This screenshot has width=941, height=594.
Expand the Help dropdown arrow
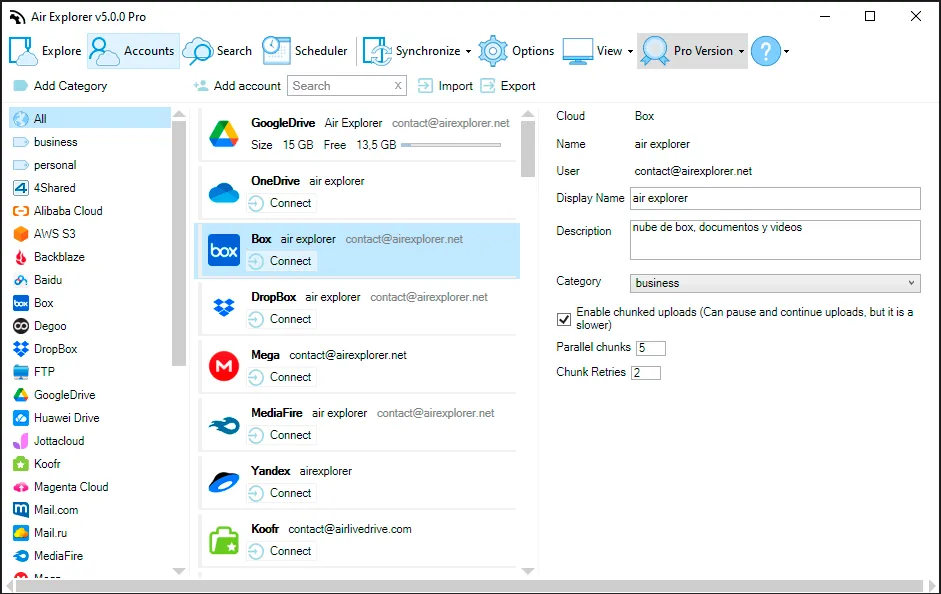point(786,52)
